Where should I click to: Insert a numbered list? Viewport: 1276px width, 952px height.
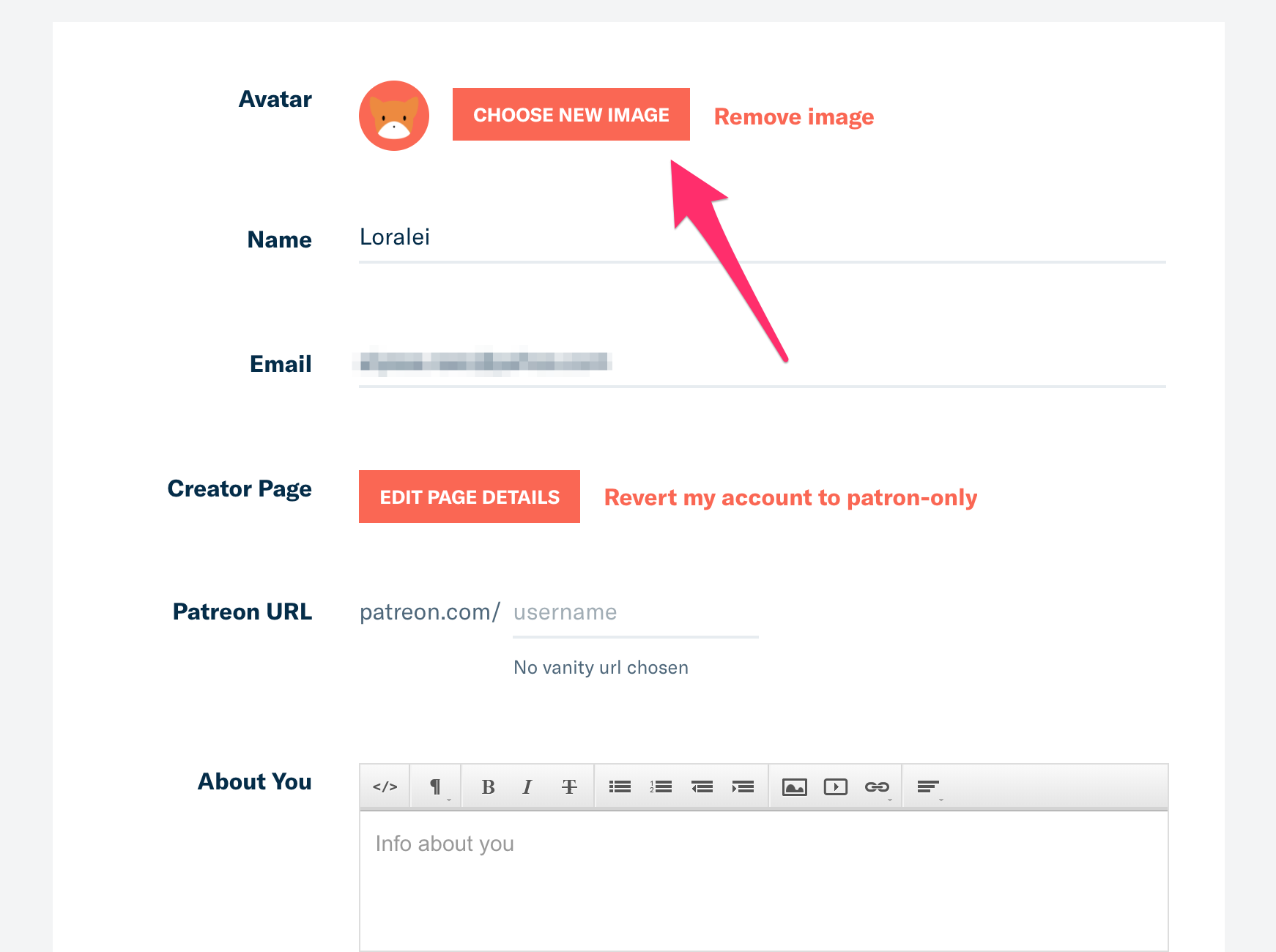click(x=661, y=787)
